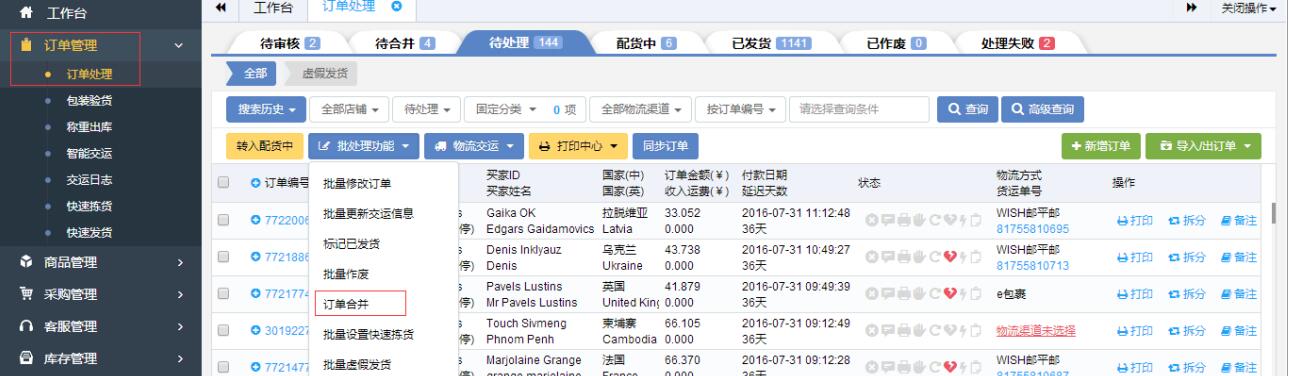Open the 待处理 status filter dropdown
The height and width of the screenshot is (376, 1290).
click(x=425, y=109)
